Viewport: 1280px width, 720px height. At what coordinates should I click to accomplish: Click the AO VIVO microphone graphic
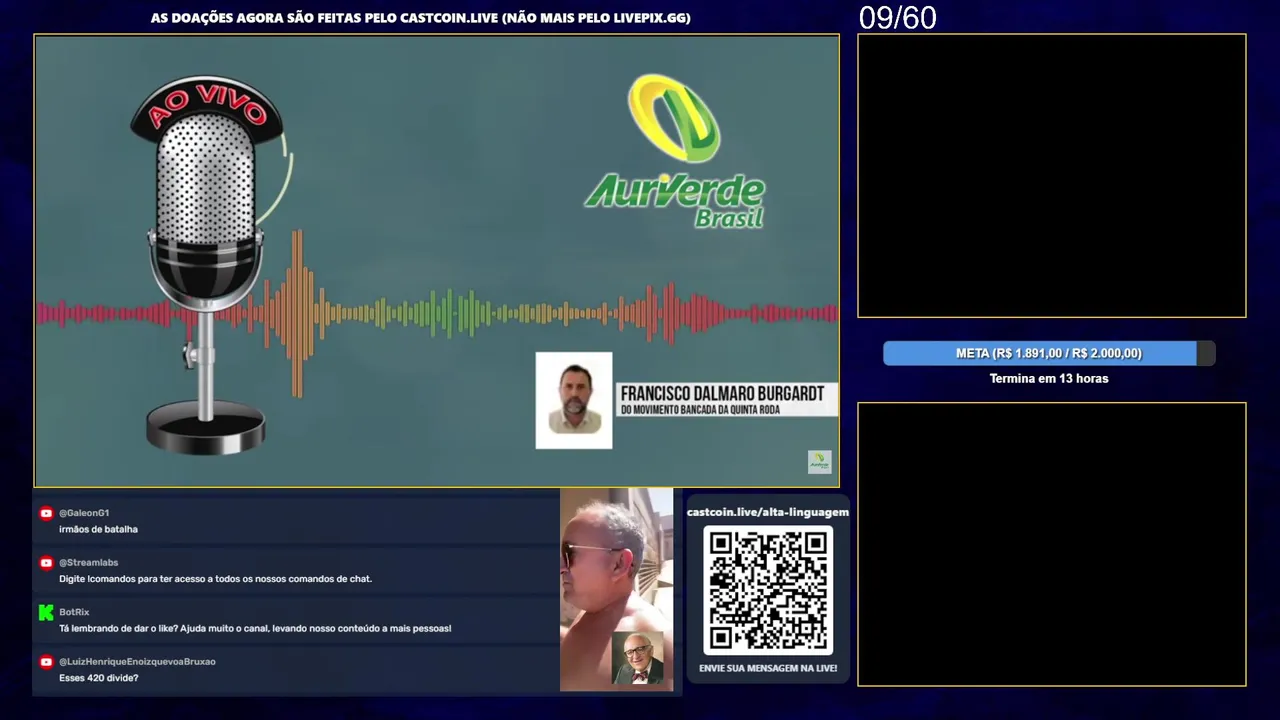207,264
